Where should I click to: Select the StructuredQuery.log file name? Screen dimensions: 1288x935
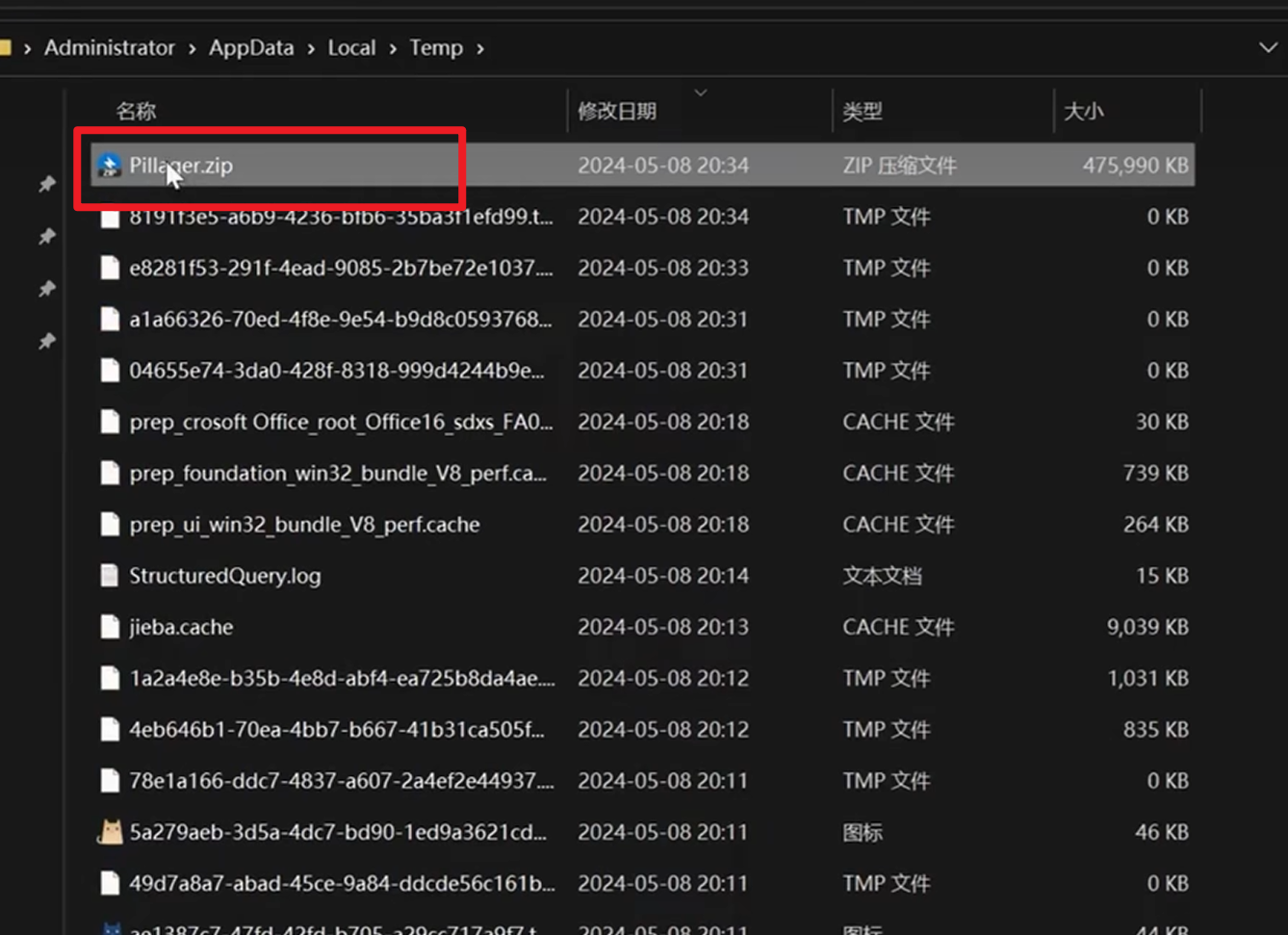click(225, 576)
